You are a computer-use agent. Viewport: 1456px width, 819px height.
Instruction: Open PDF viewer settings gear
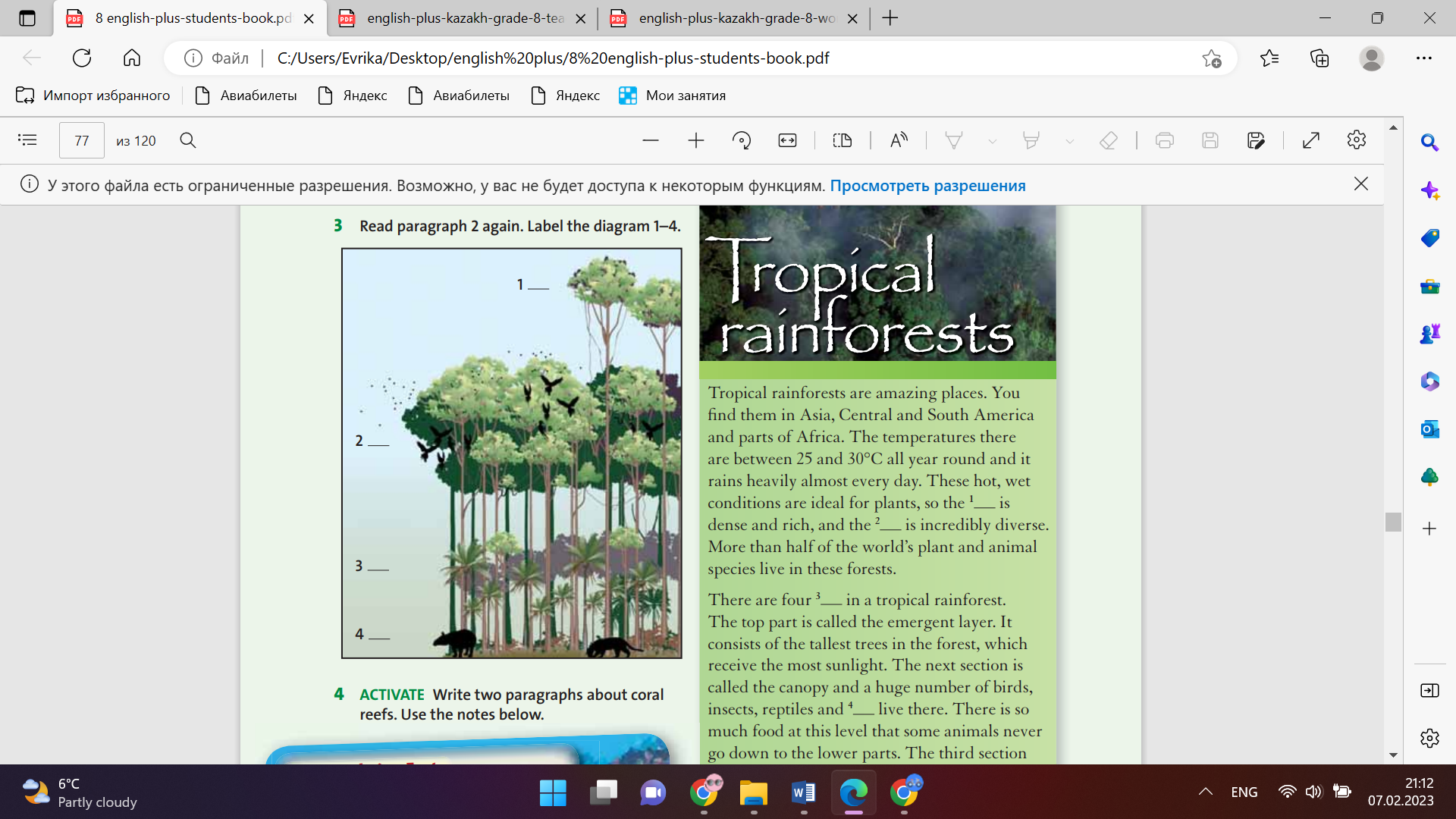(x=1357, y=140)
